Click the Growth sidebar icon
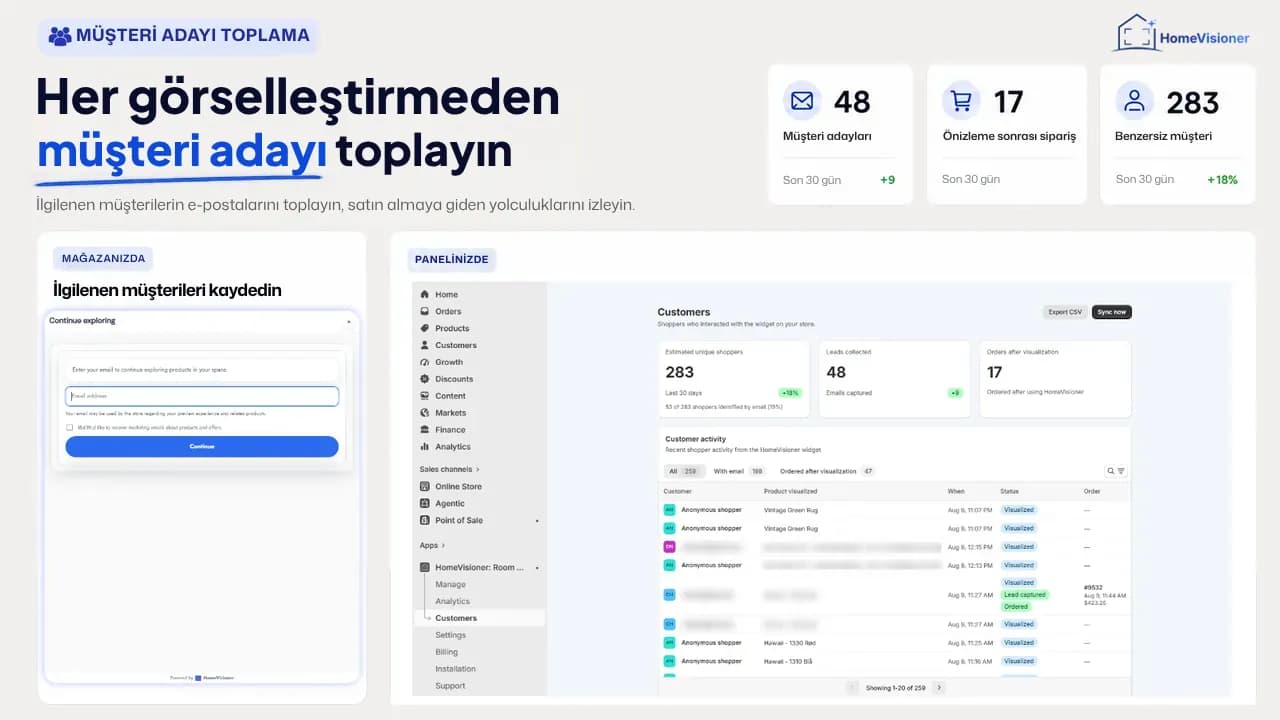Image resolution: width=1280 pixels, height=720 pixels. [x=425, y=362]
